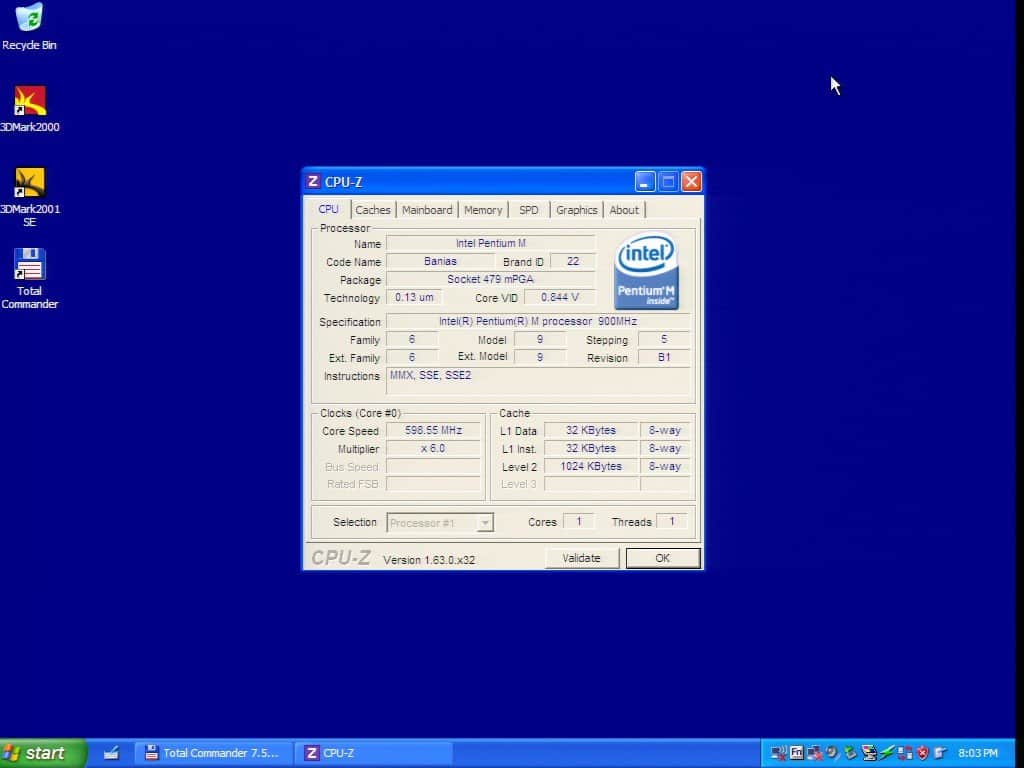Open the About tab
1024x768 pixels.
click(x=624, y=210)
